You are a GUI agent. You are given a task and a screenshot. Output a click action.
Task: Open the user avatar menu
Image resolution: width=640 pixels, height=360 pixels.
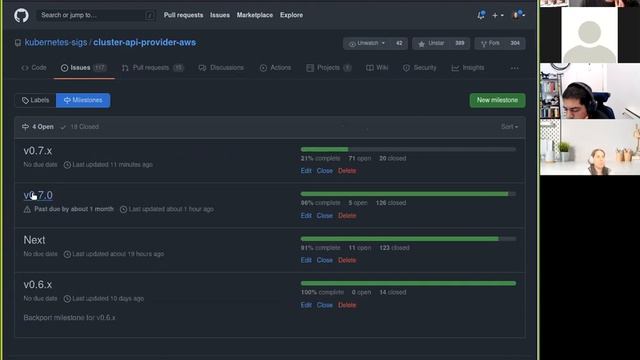pyautogui.click(x=518, y=15)
